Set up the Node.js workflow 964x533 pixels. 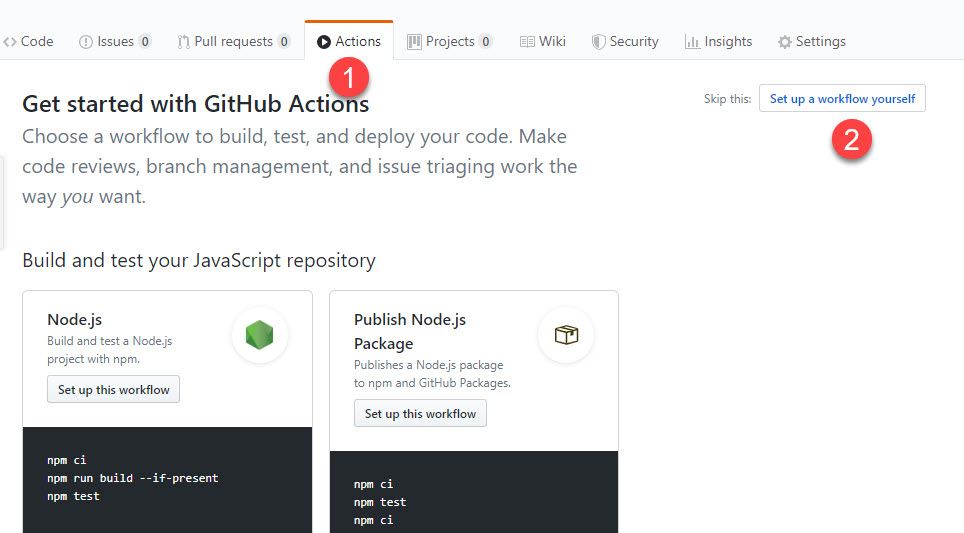114,389
